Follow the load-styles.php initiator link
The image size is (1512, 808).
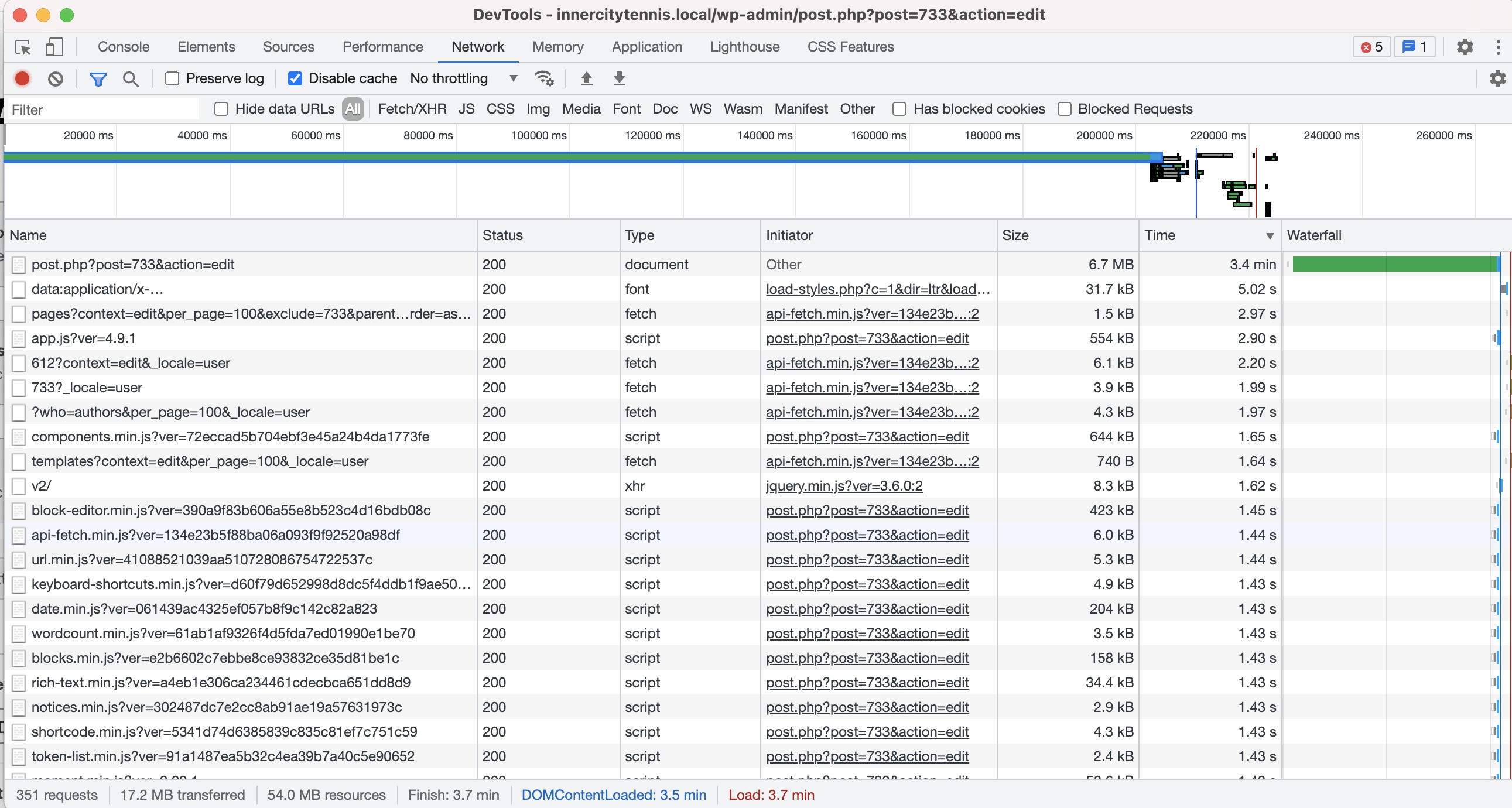click(876, 289)
